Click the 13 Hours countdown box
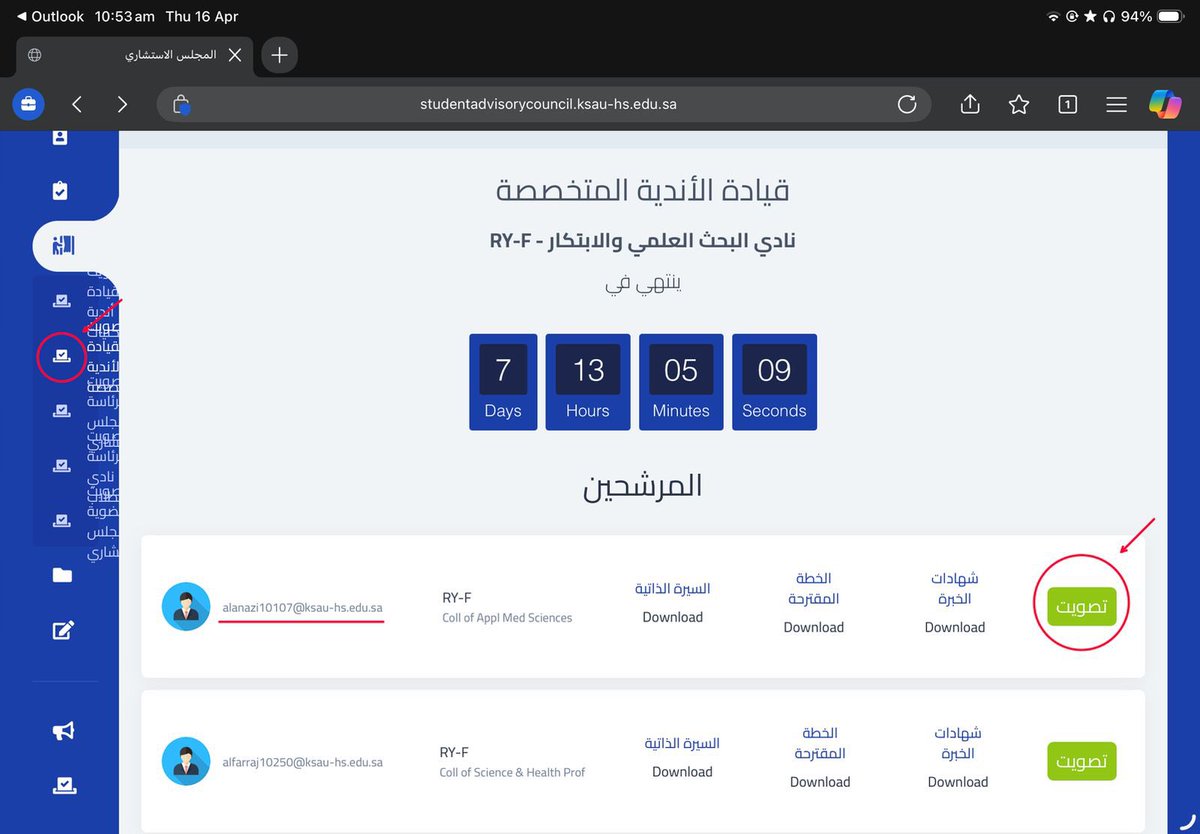 588,382
